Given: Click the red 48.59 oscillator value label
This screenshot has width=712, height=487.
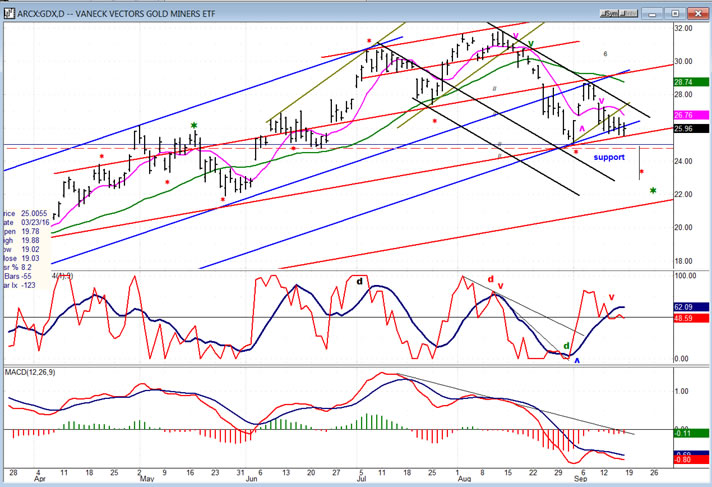Looking at the screenshot, I should [x=691, y=318].
